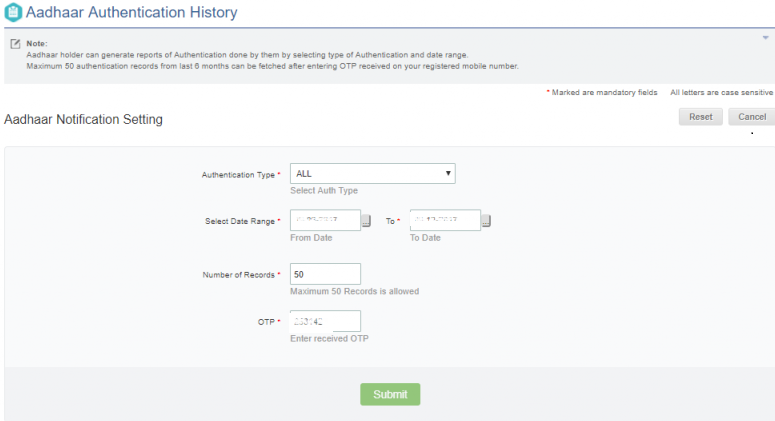Open the From Date calendar picker

[366, 221]
